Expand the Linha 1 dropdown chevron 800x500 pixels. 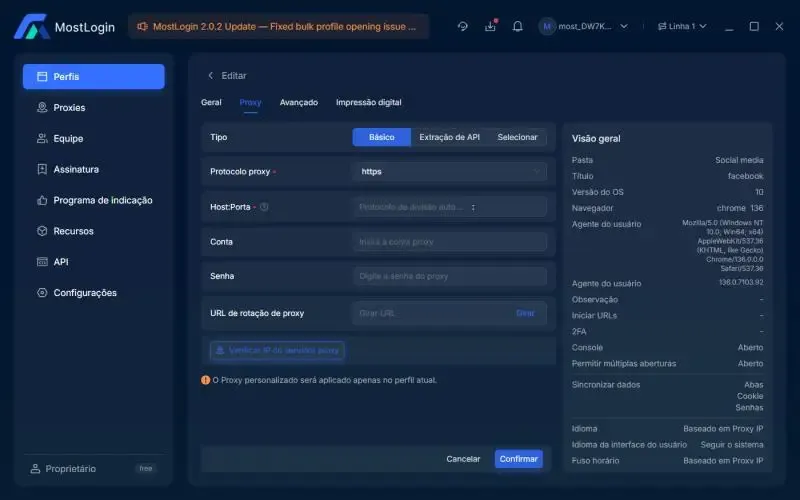click(x=703, y=26)
